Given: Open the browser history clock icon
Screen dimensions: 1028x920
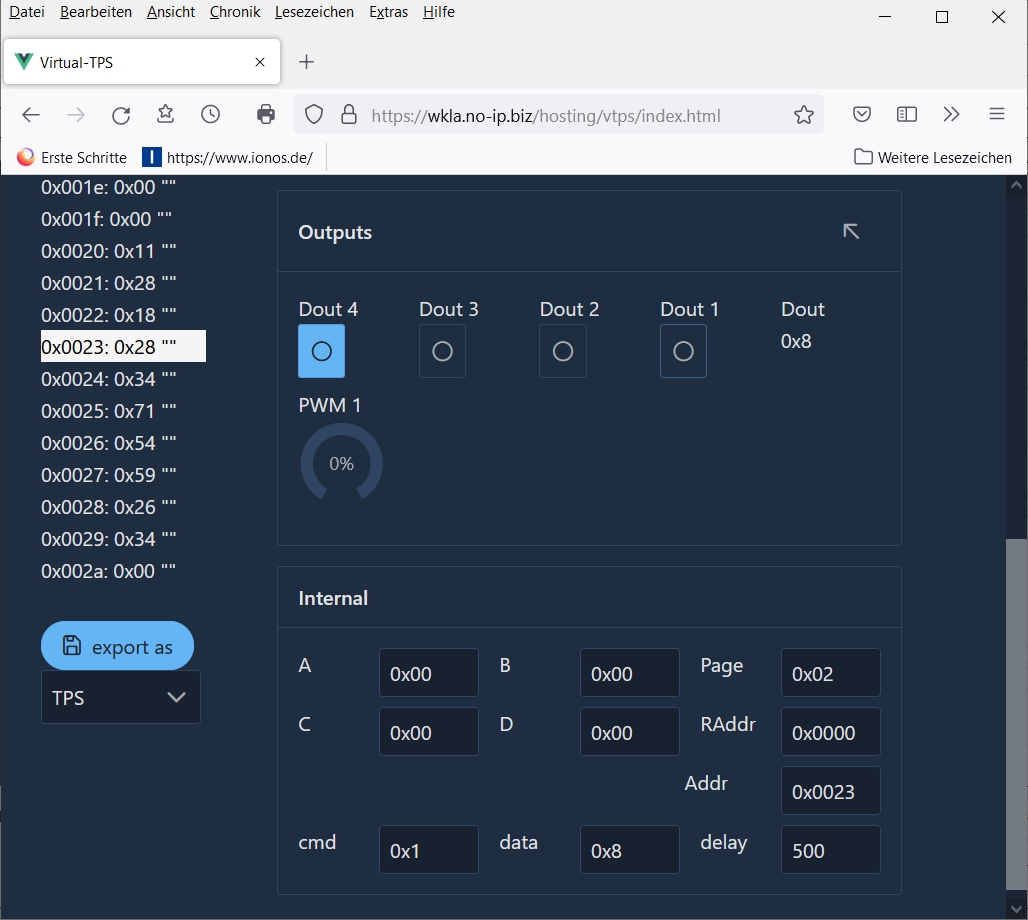Looking at the screenshot, I should (210, 115).
